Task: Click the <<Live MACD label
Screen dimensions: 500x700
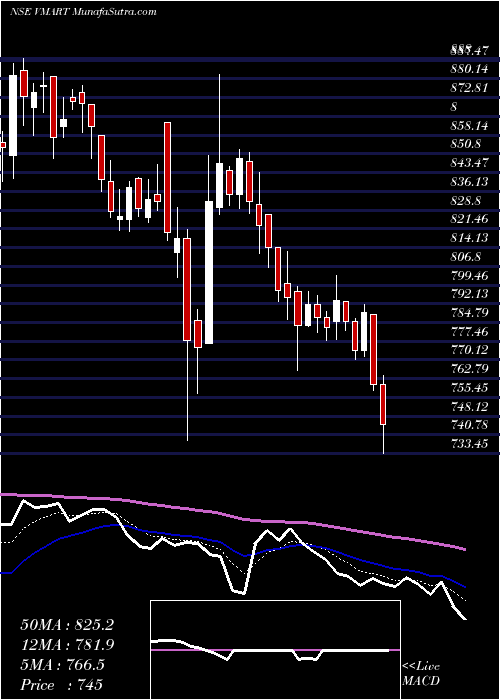Action: (421, 674)
